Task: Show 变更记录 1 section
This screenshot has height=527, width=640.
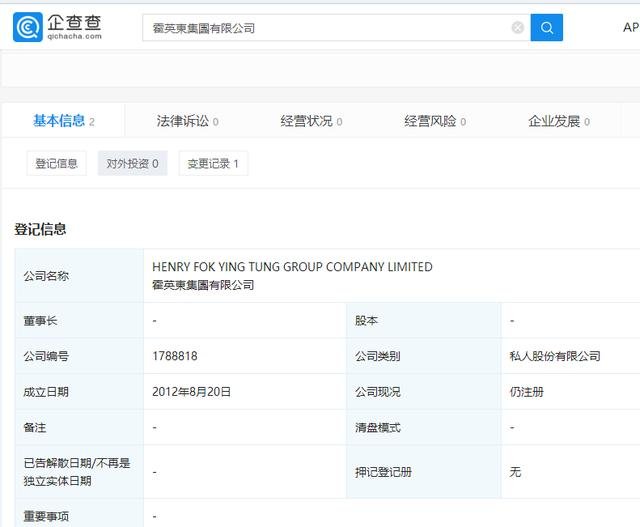Action: coord(213,163)
